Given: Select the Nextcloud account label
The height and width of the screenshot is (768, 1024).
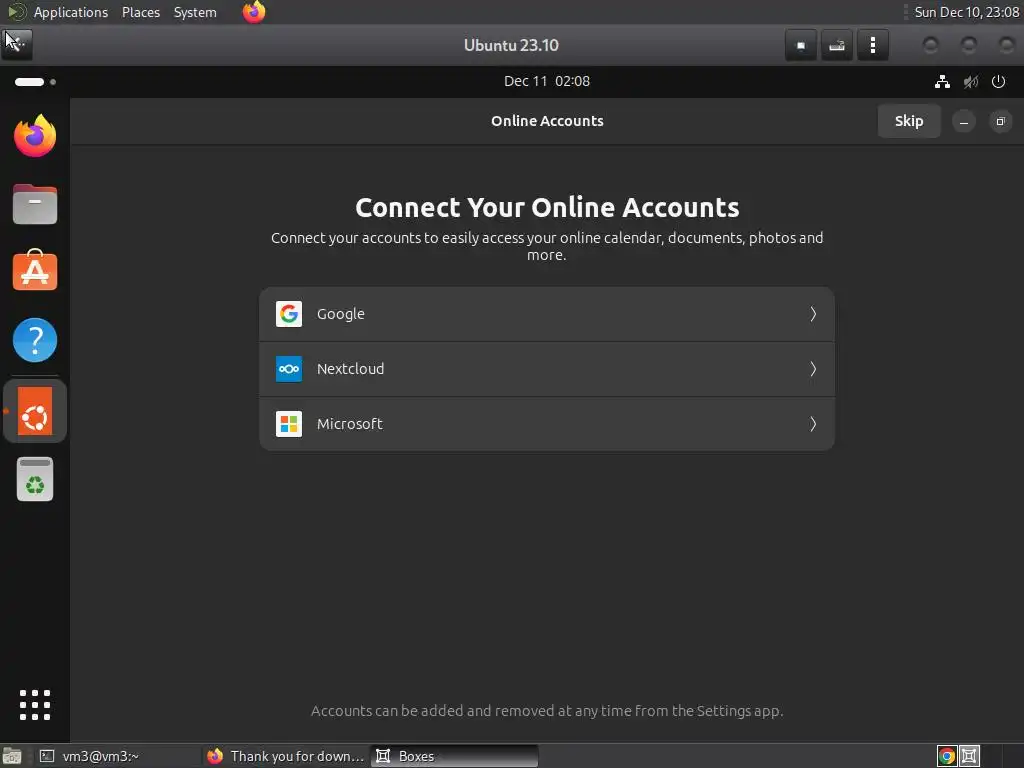Looking at the screenshot, I should click(350, 369).
